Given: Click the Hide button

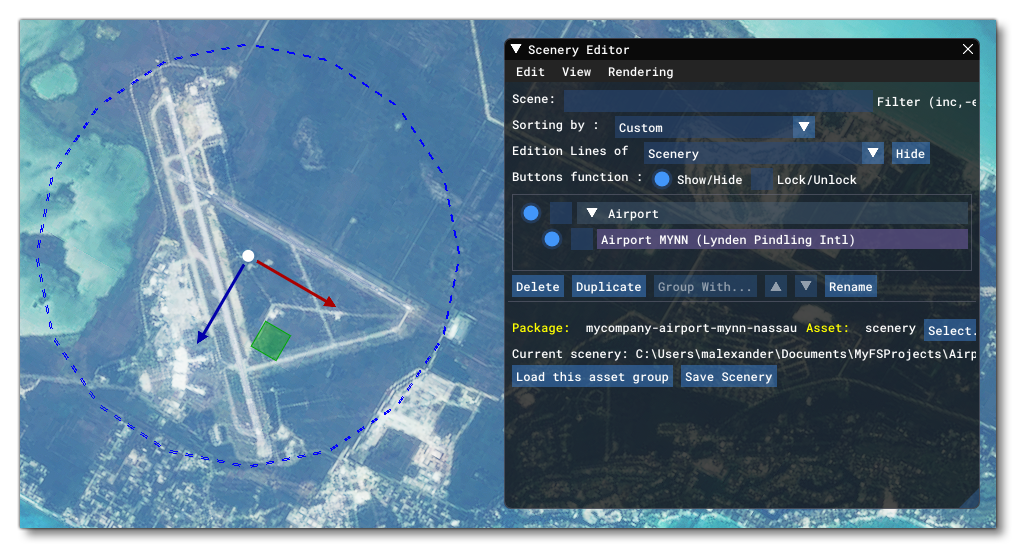Looking at the screenshot, I should click(x=910, y=154).
